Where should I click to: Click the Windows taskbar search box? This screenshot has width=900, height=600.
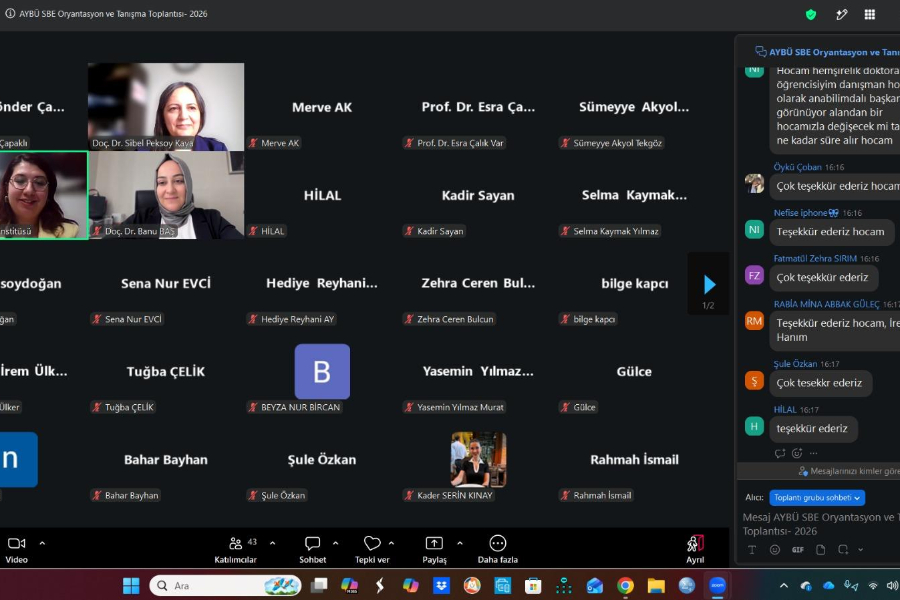point(225,586)
